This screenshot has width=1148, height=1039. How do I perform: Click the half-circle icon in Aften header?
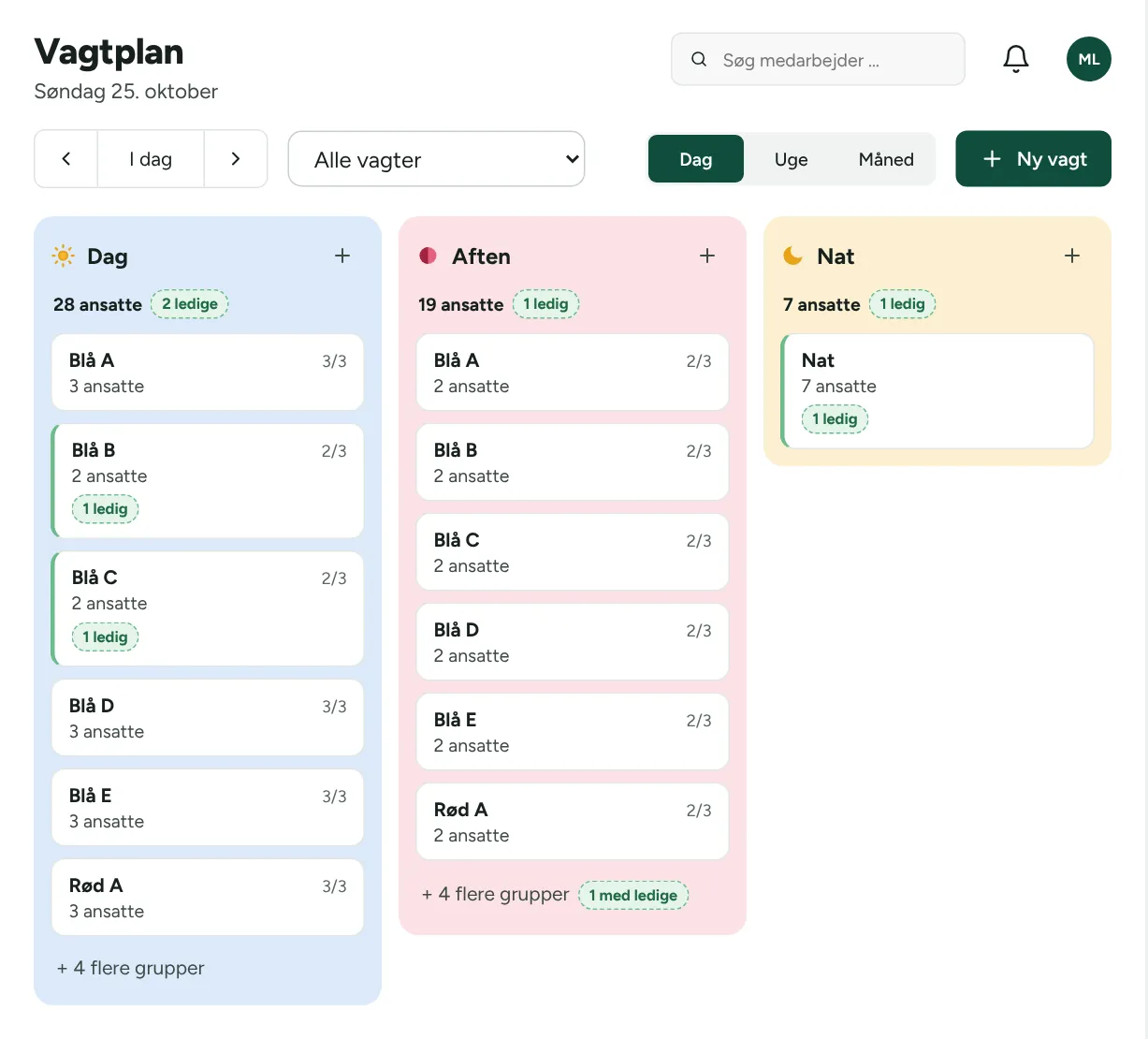pos(429,256)
